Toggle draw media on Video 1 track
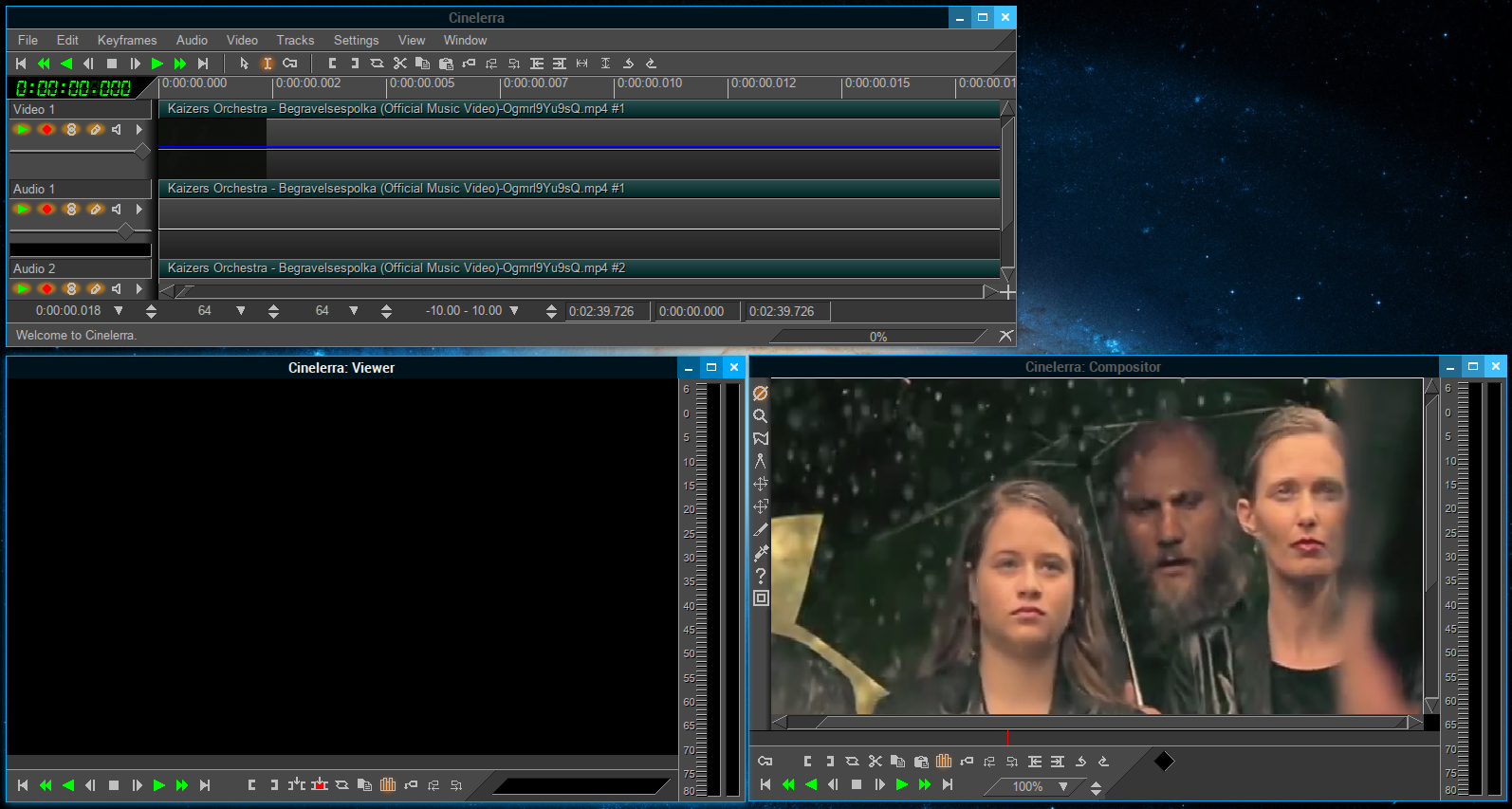Image resolution: width=1512 pixels, height=809 pixels. coord(95,129)
